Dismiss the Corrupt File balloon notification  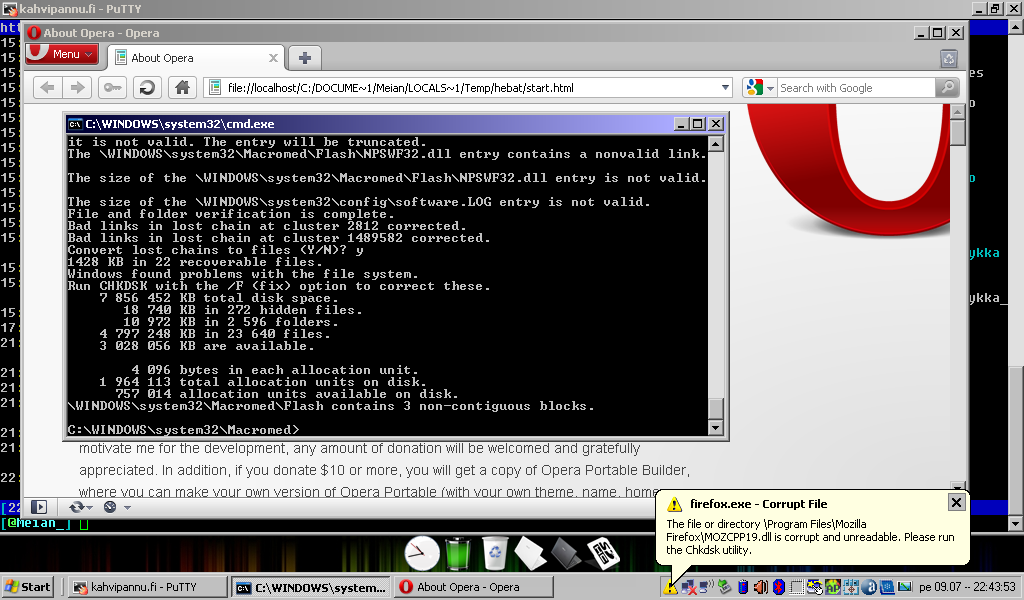956,502
